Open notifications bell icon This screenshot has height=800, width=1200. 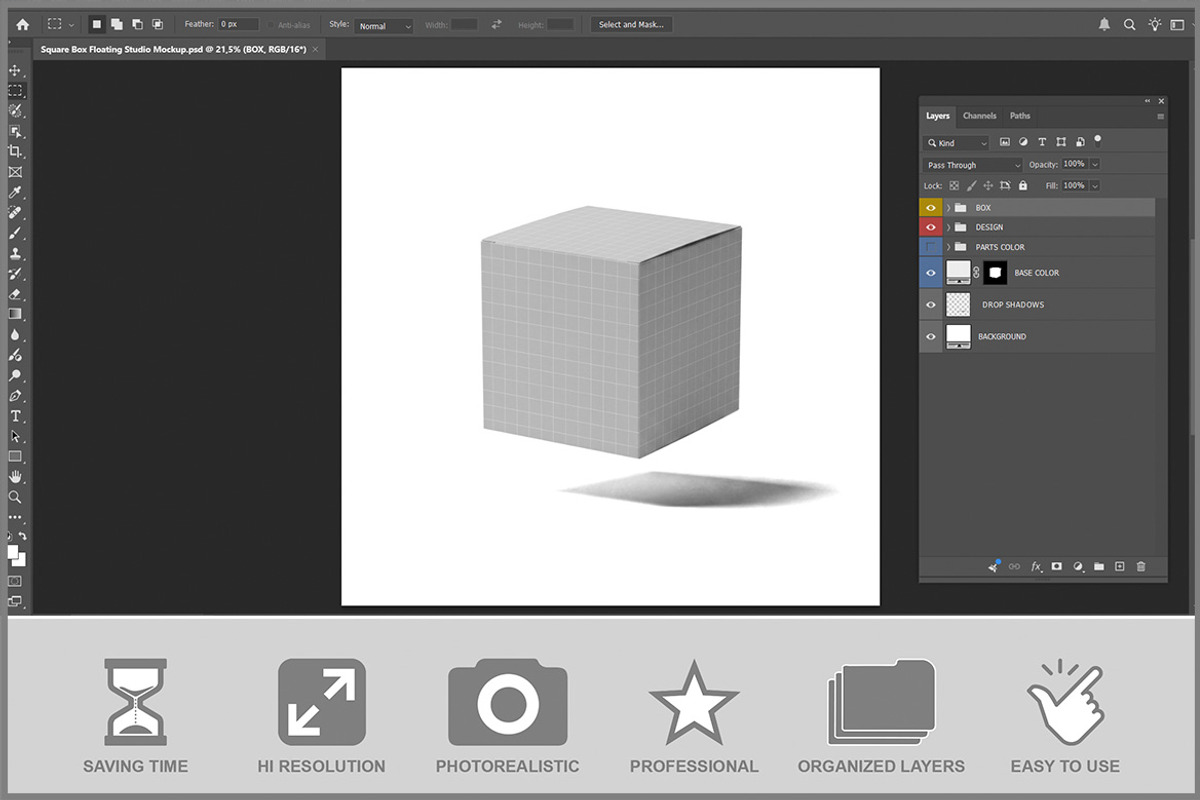pos(1104,24)
